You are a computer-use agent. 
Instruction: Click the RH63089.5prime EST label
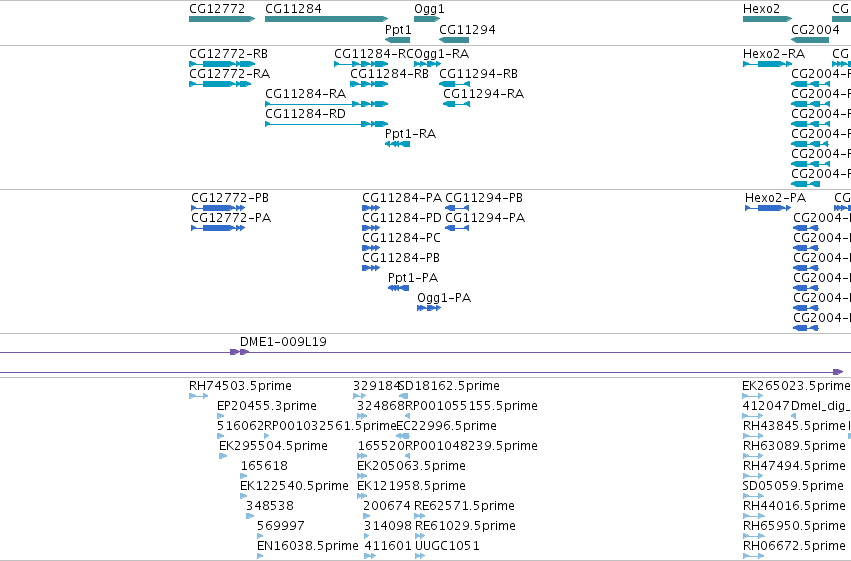795,446
